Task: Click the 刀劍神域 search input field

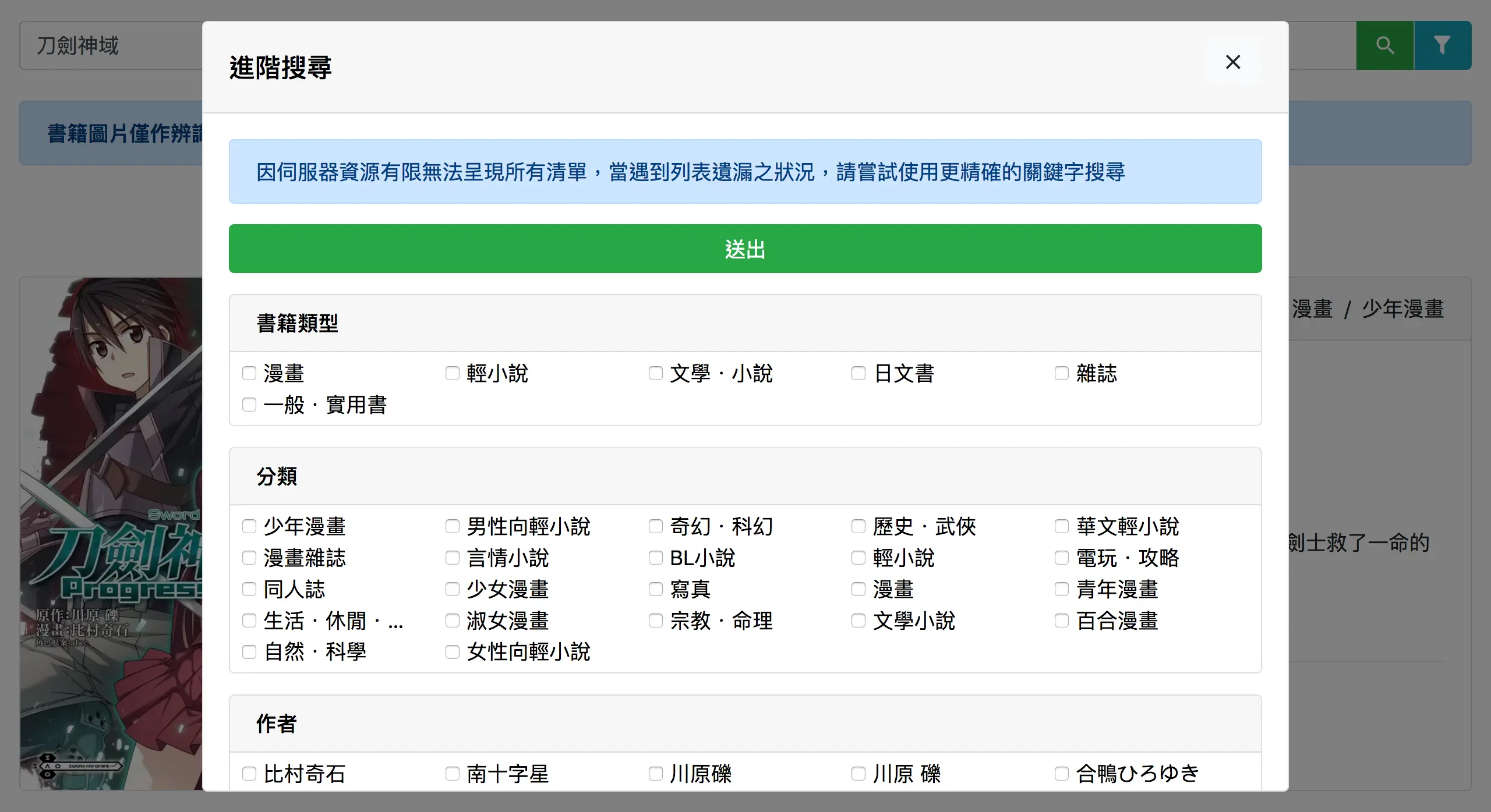Action: point(111,45)
